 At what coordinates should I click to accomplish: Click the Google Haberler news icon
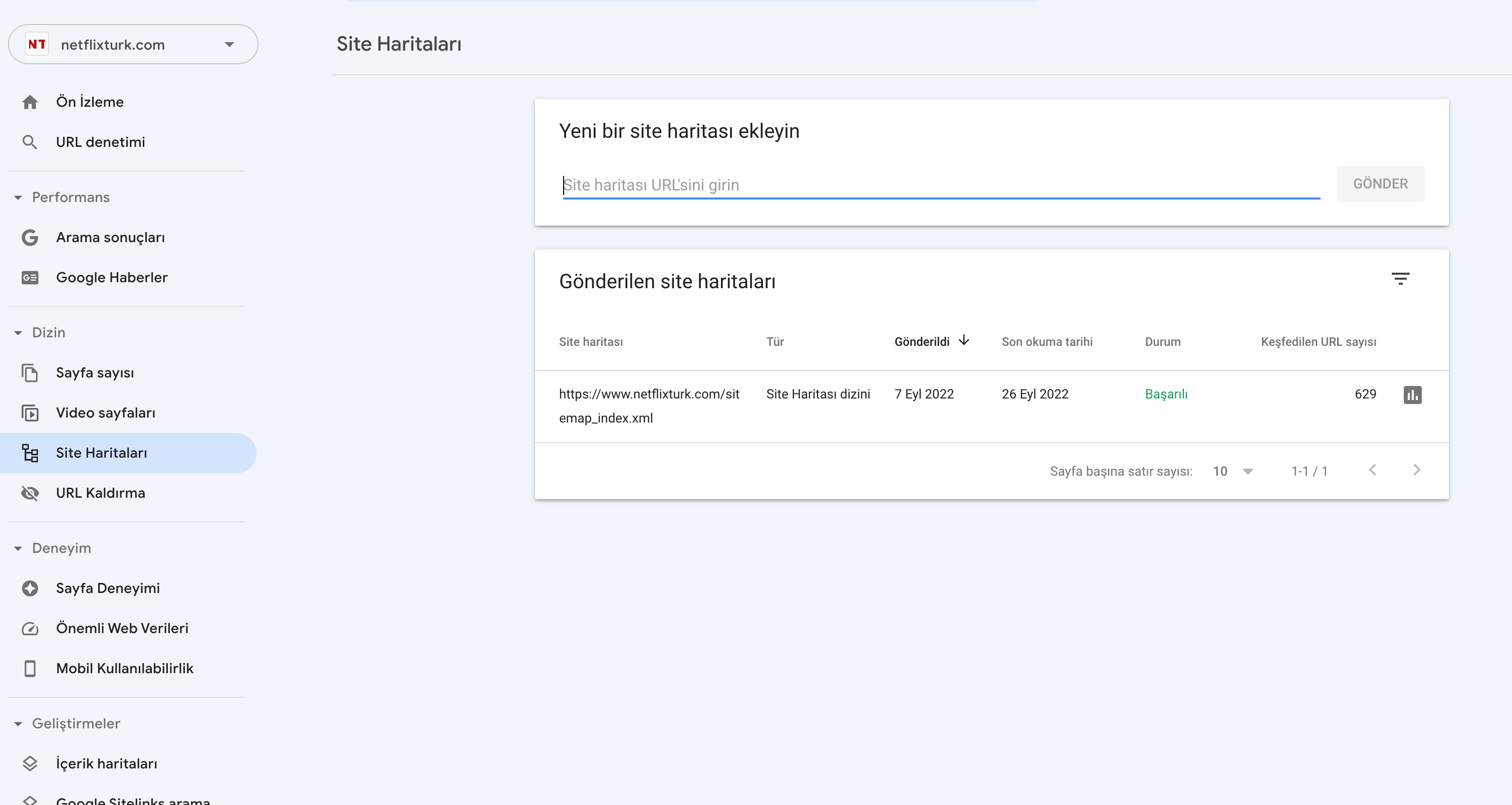30,278
